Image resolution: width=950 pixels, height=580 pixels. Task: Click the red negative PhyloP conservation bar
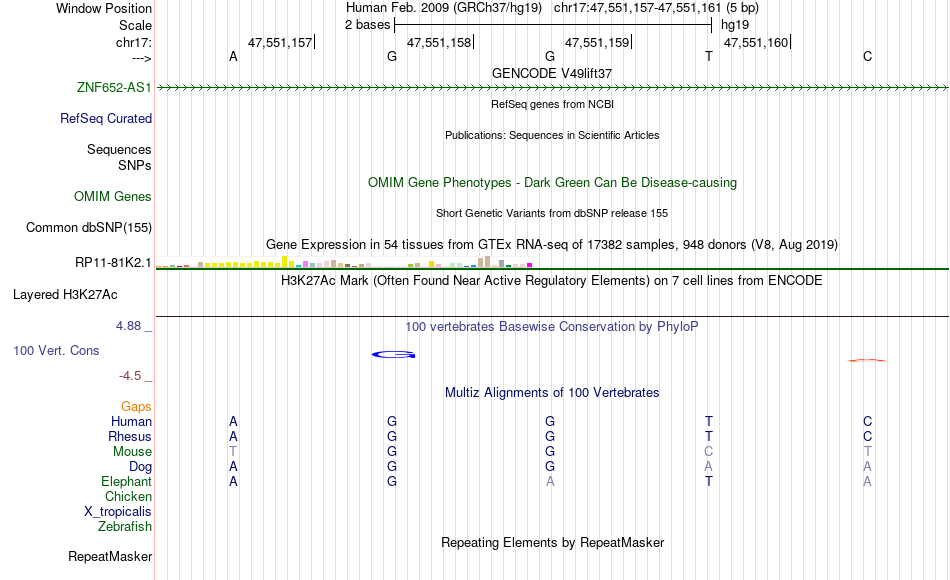point(867,361)
